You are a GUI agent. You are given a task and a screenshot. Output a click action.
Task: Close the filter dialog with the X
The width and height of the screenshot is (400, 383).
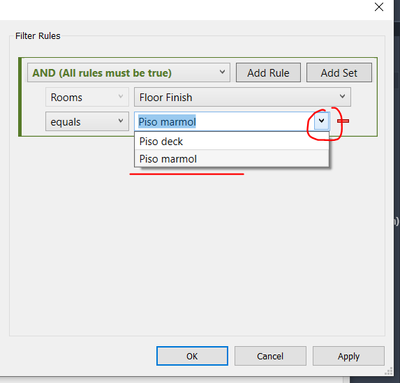379,7
